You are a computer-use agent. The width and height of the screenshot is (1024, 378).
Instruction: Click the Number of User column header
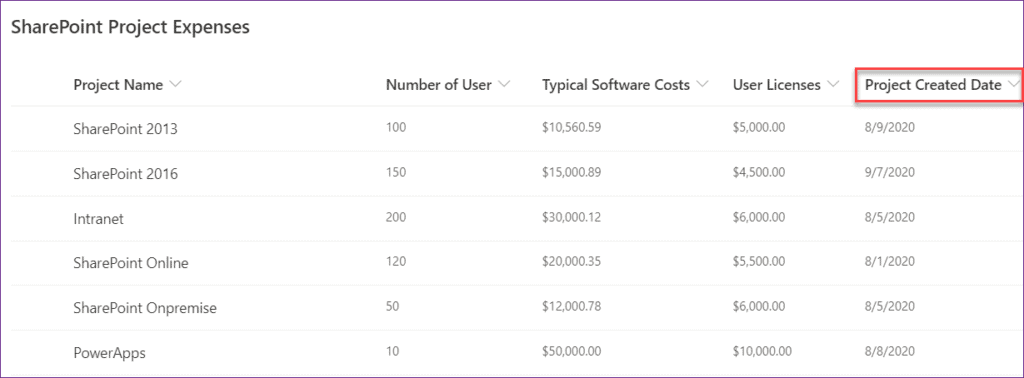point(439,85)
